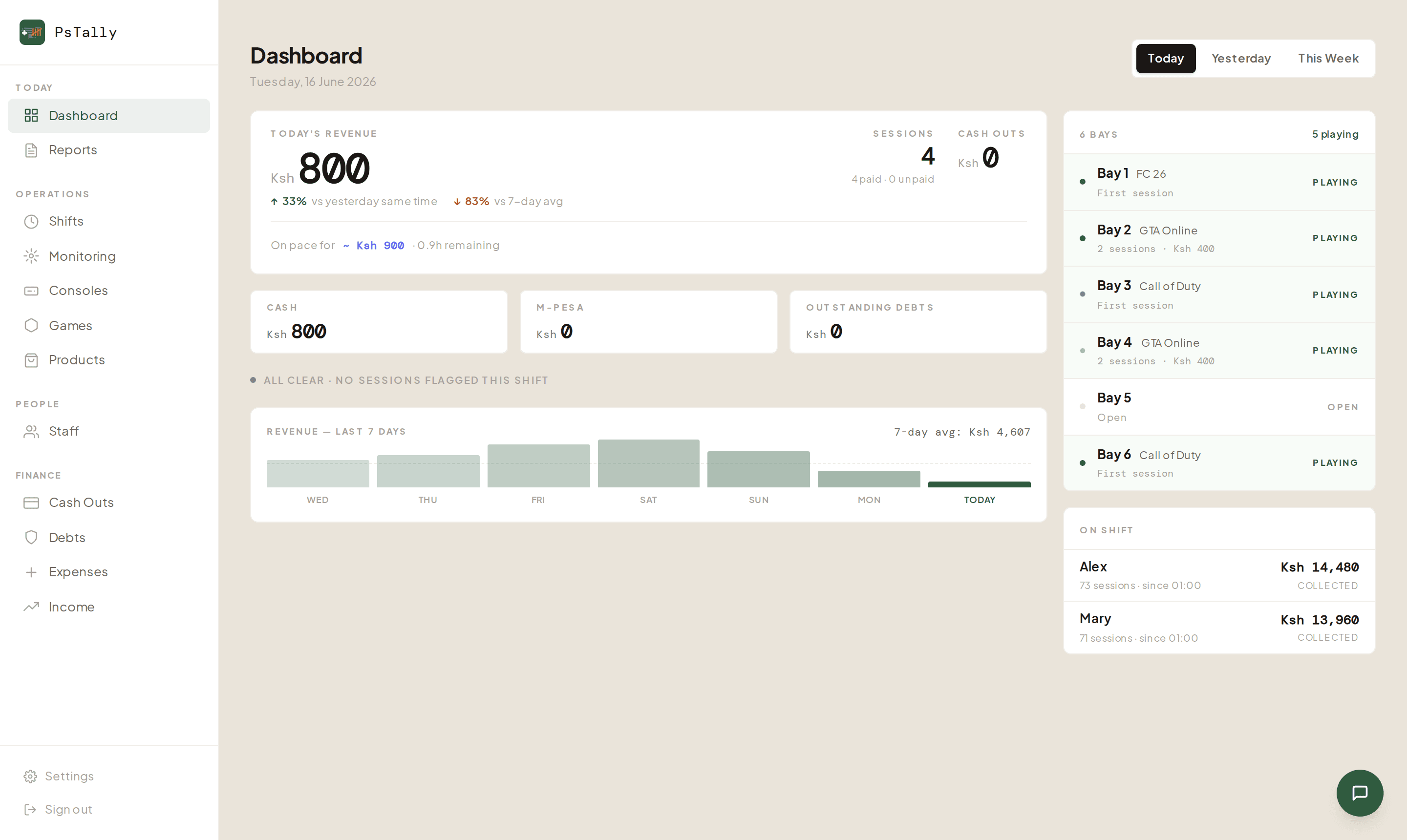Open the Debts page
1407x840 pixels.
pyautogui.click(x=109, y=537)
